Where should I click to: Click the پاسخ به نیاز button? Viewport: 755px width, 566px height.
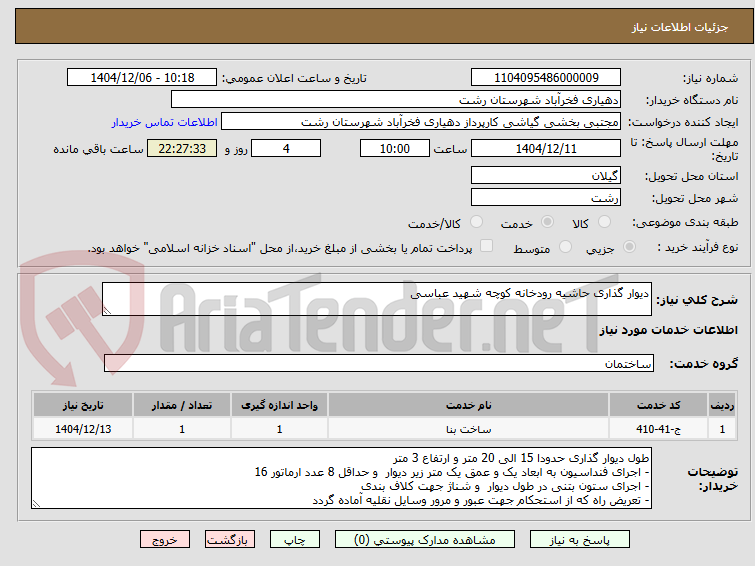point(580,540)
